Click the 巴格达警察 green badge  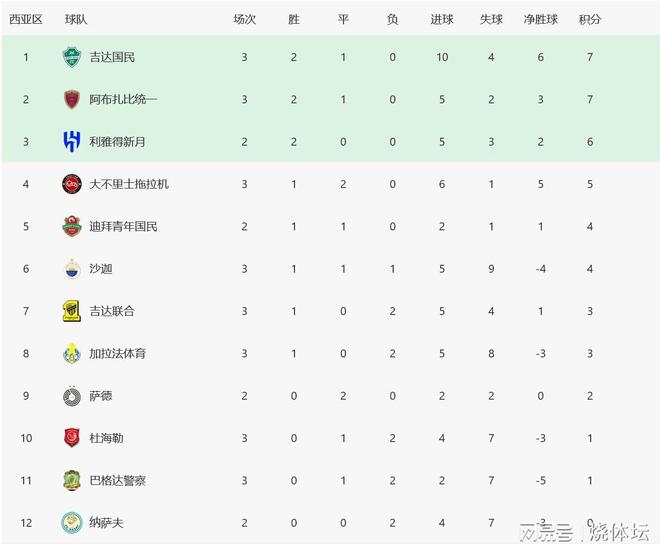point(71,480)
